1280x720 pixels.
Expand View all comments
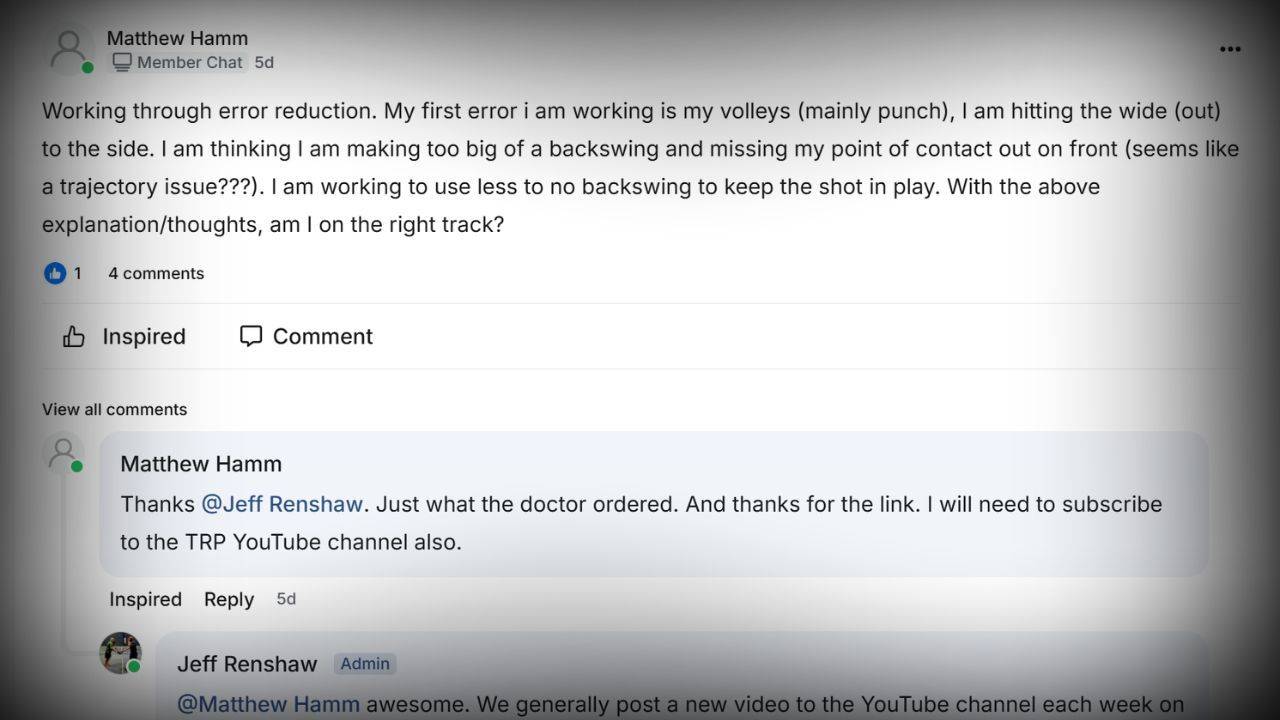[114, 409]
